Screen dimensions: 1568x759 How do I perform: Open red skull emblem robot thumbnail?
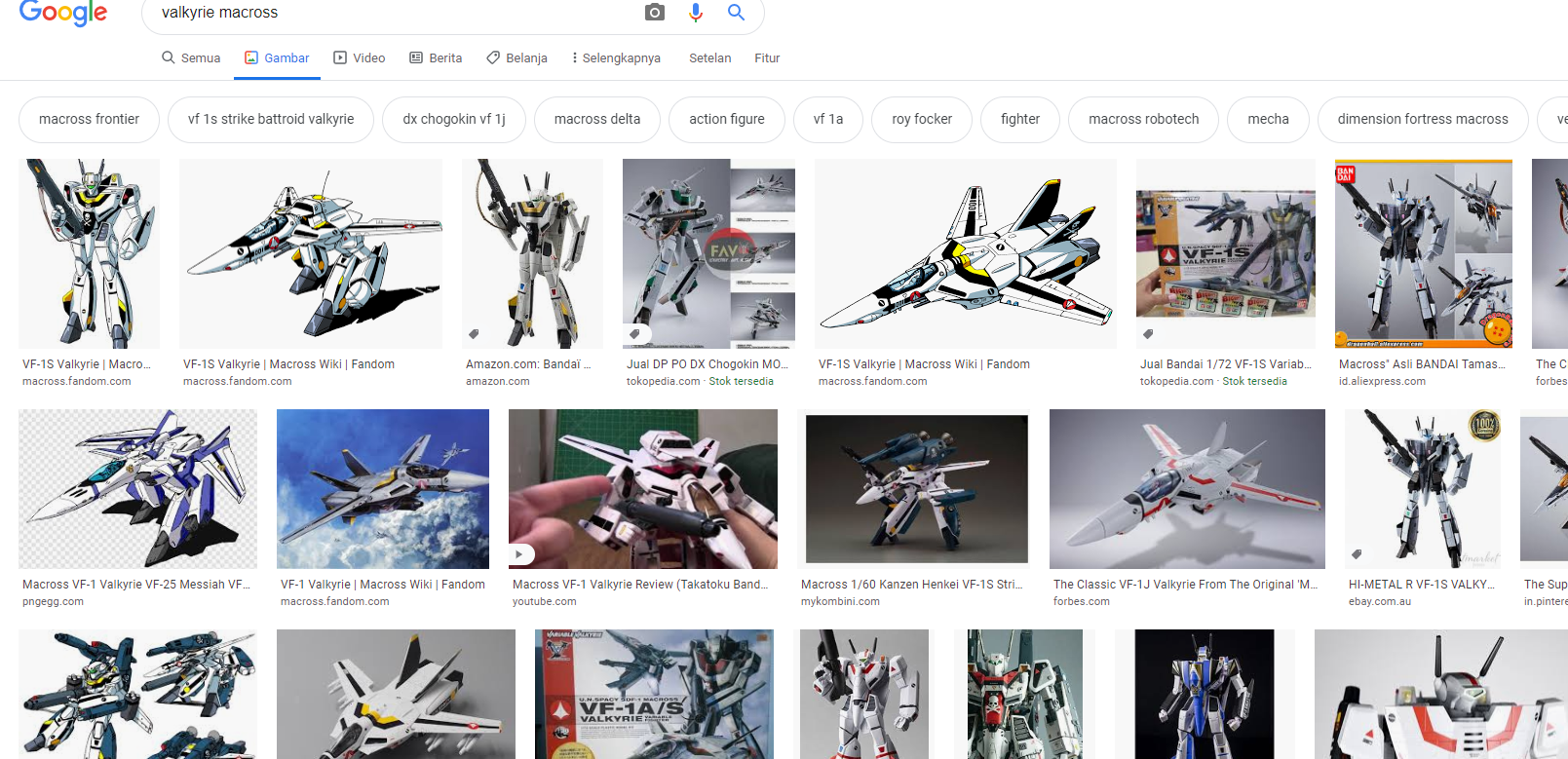(1024, 694)
